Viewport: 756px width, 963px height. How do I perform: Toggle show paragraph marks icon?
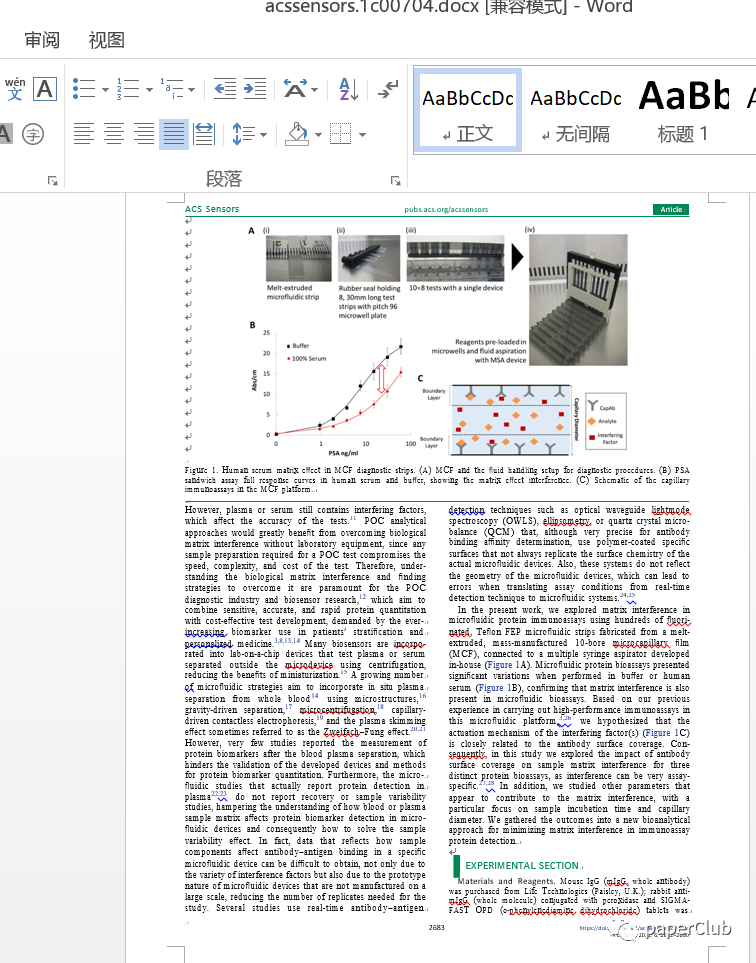coord(388,88)
